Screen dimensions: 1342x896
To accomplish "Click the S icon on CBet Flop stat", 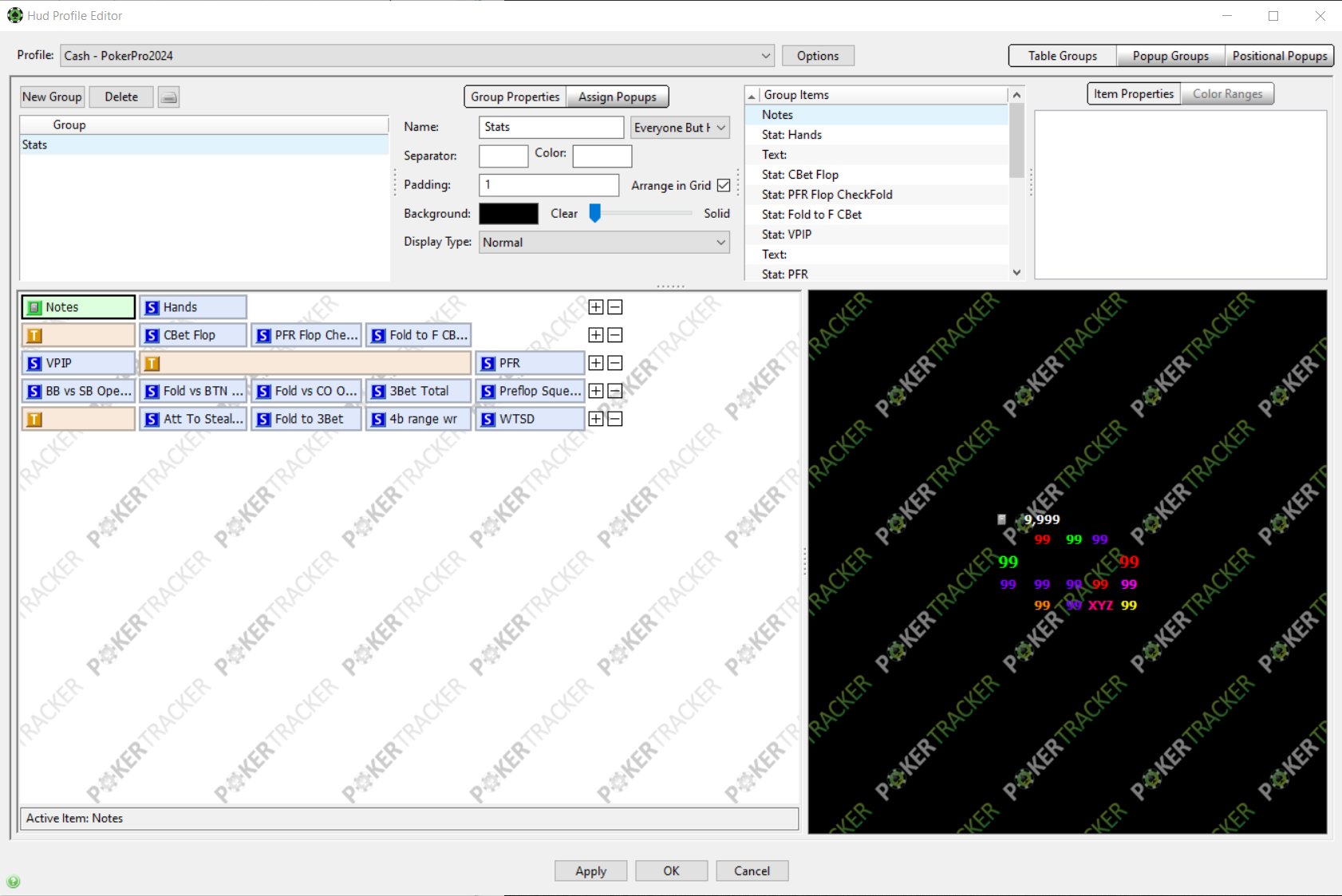I will [x=152, y=335].
